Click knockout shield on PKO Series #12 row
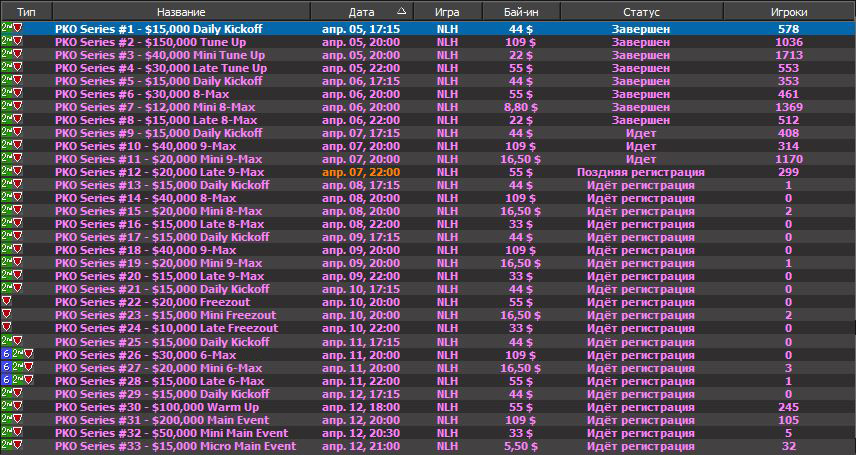The width and height of the screenshot is (856, 455). click(x=17, y=172)
